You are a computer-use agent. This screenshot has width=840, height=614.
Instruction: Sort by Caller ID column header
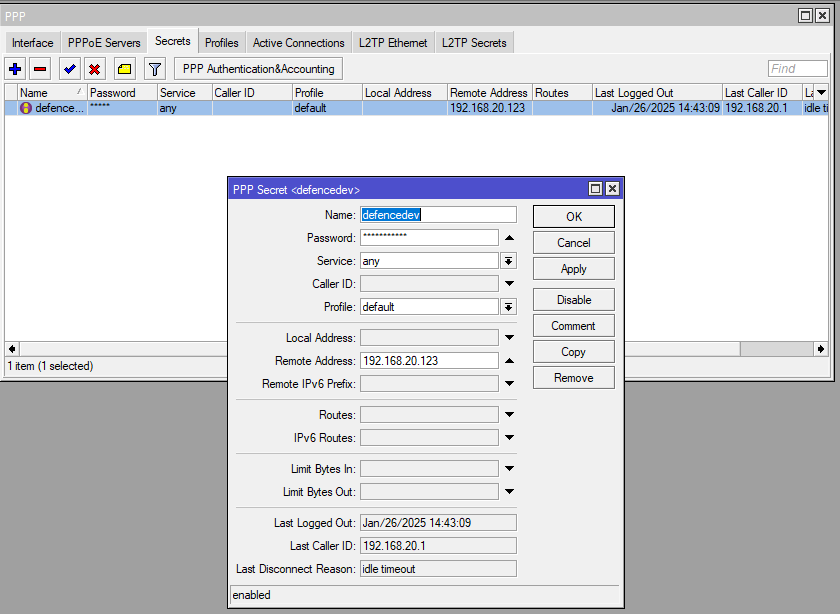[x=252, y=93]
